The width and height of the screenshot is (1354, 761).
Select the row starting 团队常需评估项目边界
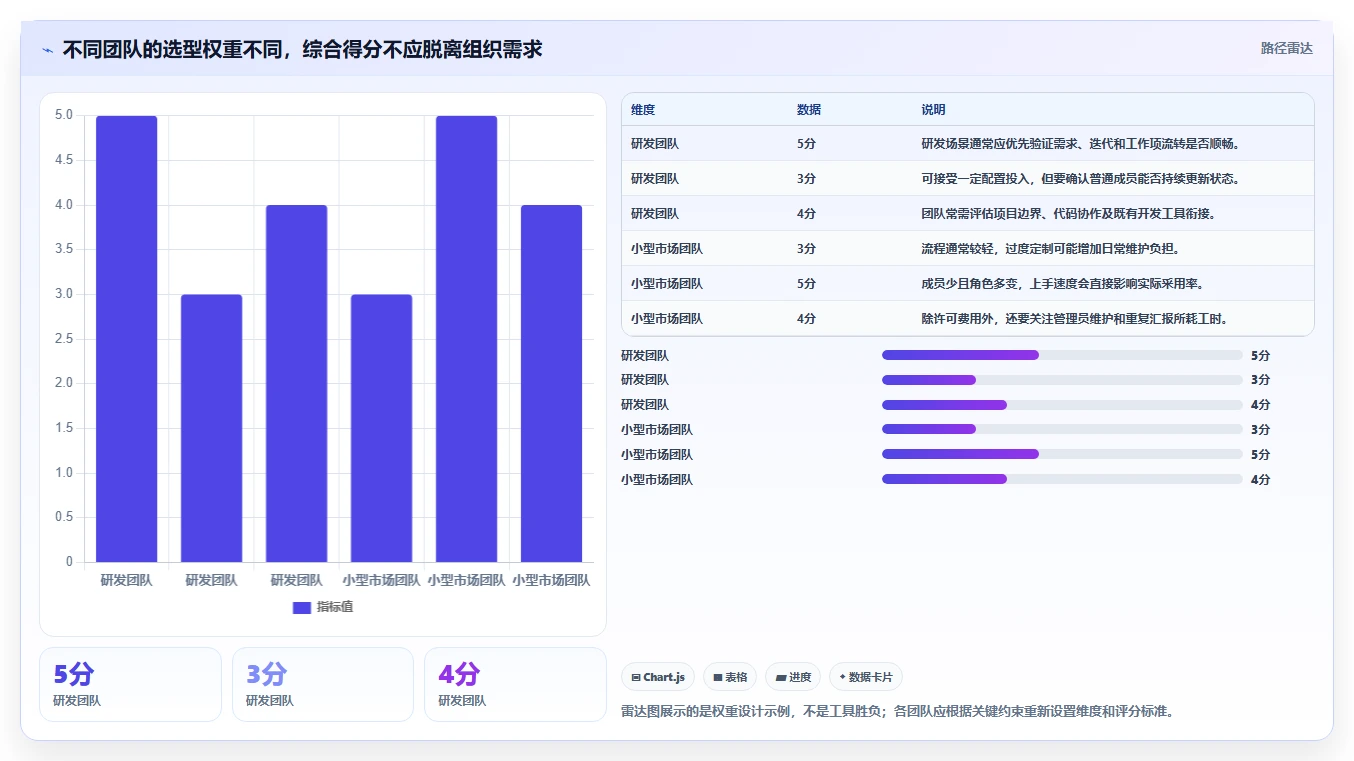point(968,214)
